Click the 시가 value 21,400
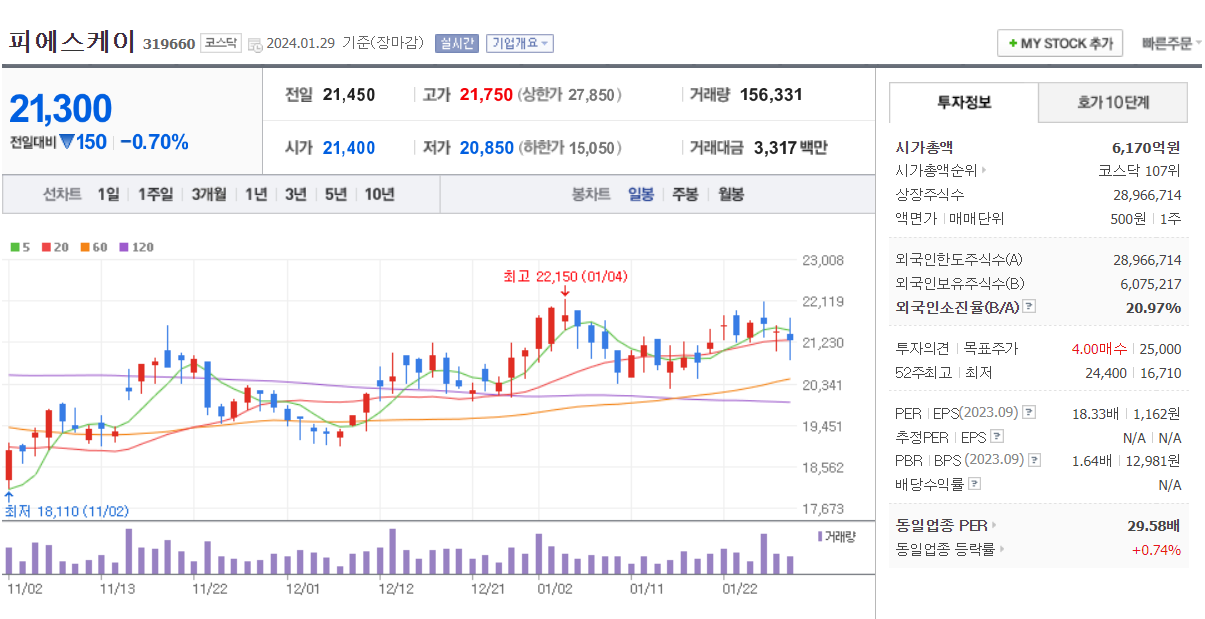 pos(349,148)
